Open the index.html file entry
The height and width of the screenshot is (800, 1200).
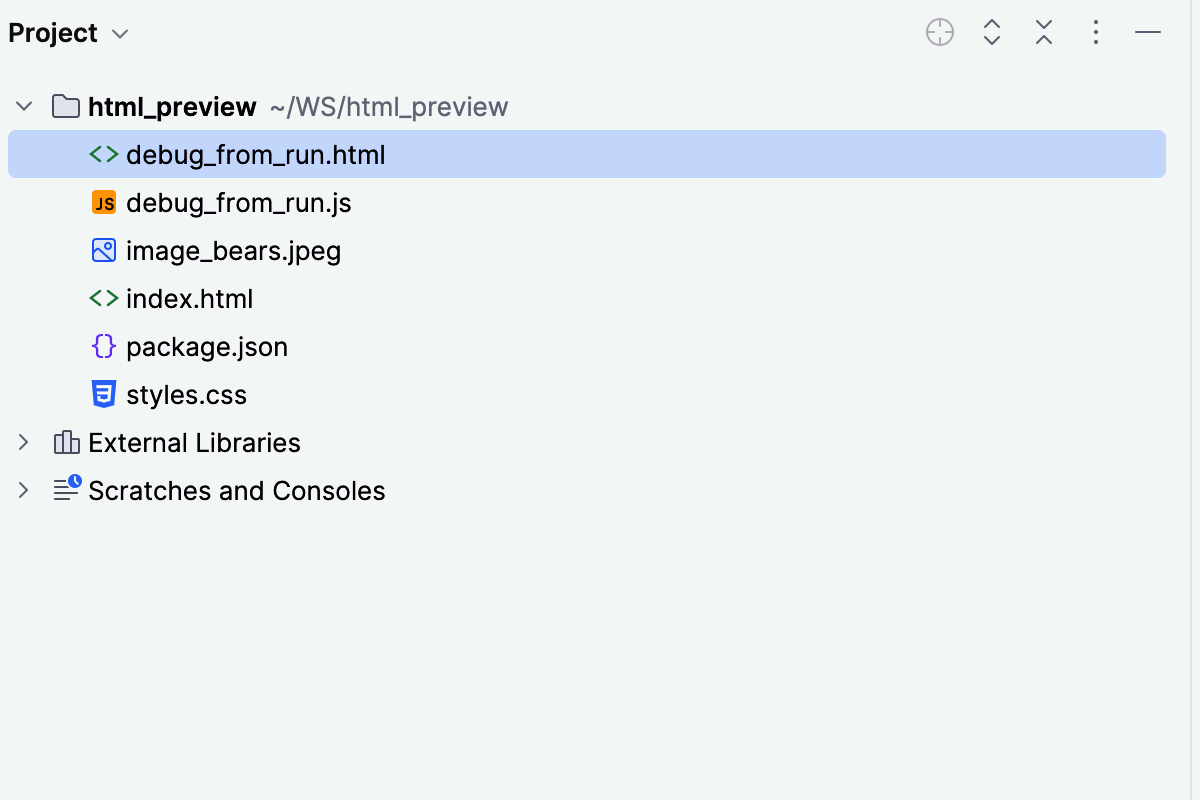point(189,298)
